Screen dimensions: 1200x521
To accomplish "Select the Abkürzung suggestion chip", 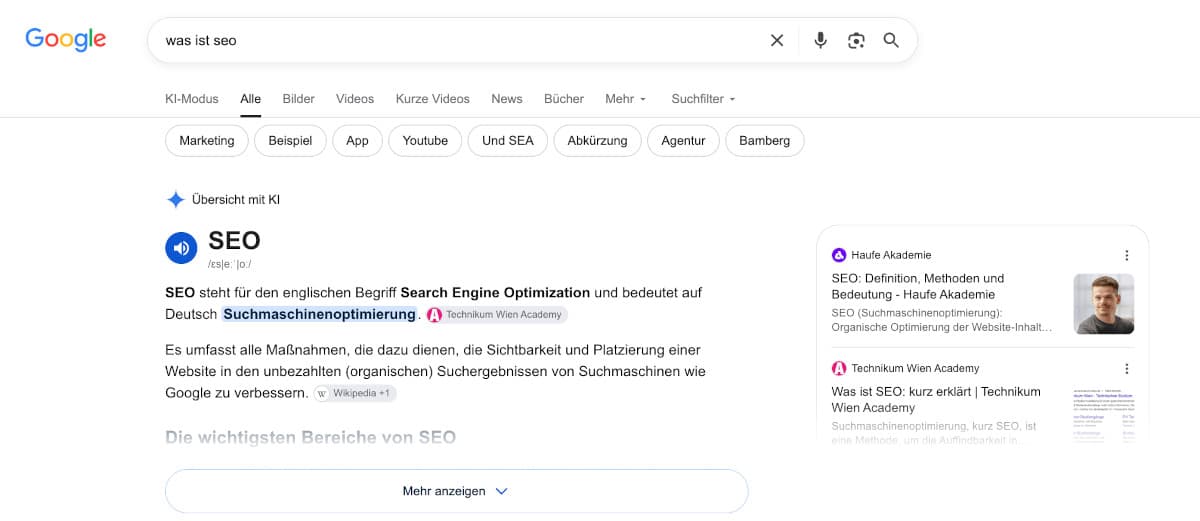I will (x=597, y=141).
